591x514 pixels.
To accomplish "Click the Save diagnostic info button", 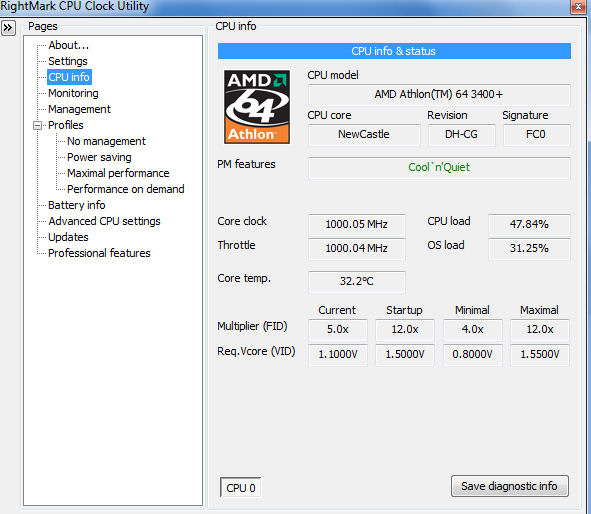I will (510, 486).
